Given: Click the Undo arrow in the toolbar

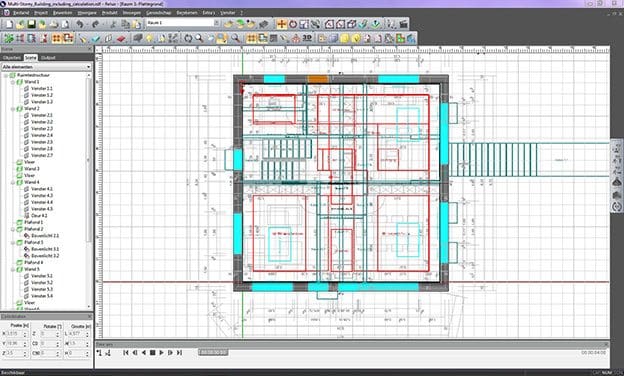Looking at the screenshot, I should pos(80,24).
